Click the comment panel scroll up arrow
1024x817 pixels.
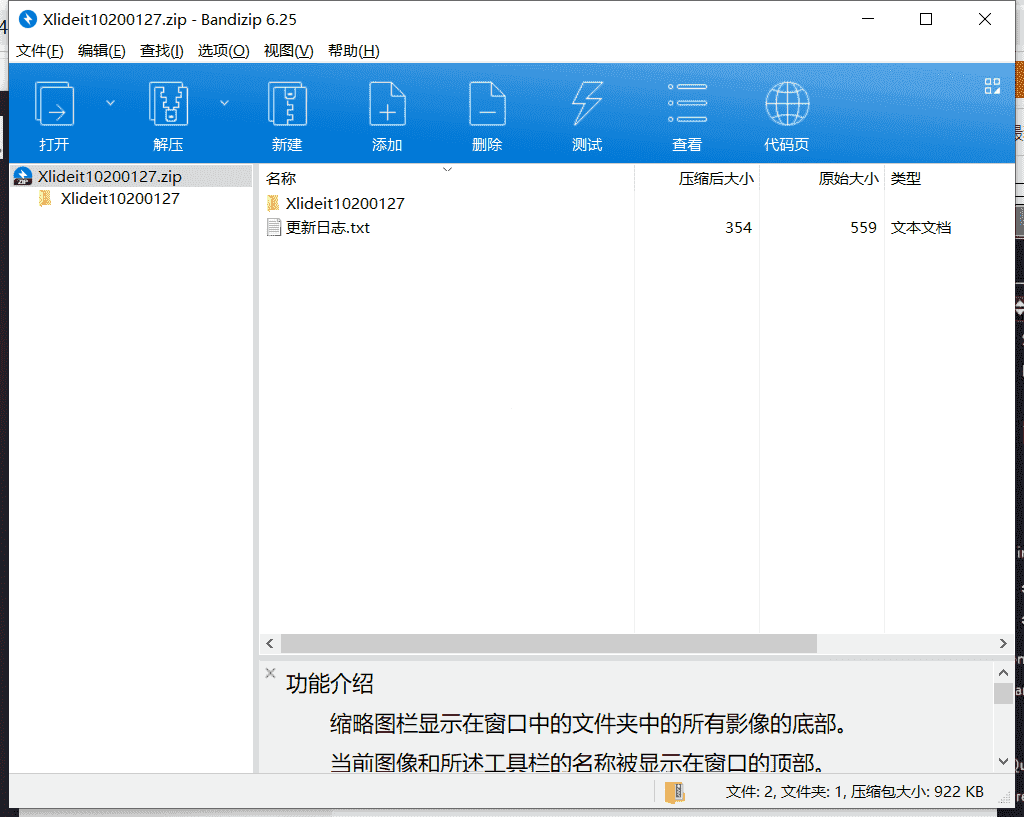[x=1003, y=672]
